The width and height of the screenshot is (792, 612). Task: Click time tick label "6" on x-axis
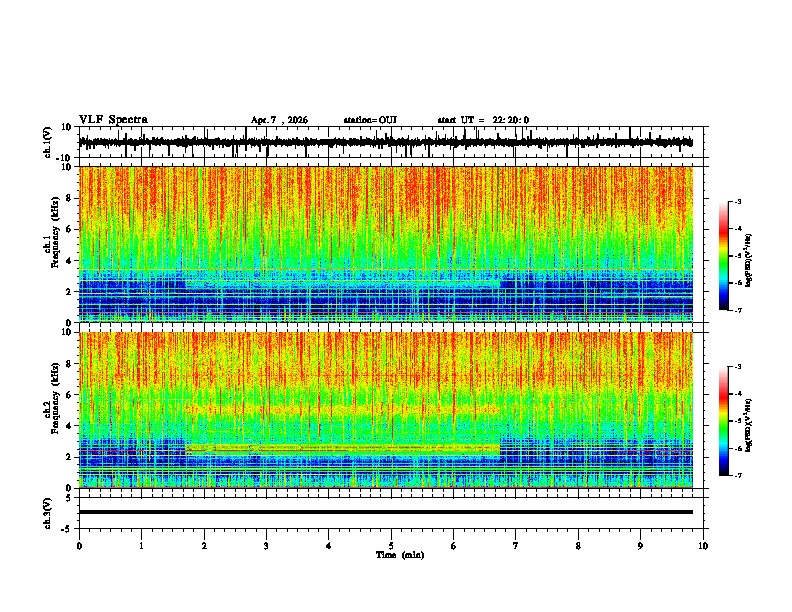pos(454,546)
